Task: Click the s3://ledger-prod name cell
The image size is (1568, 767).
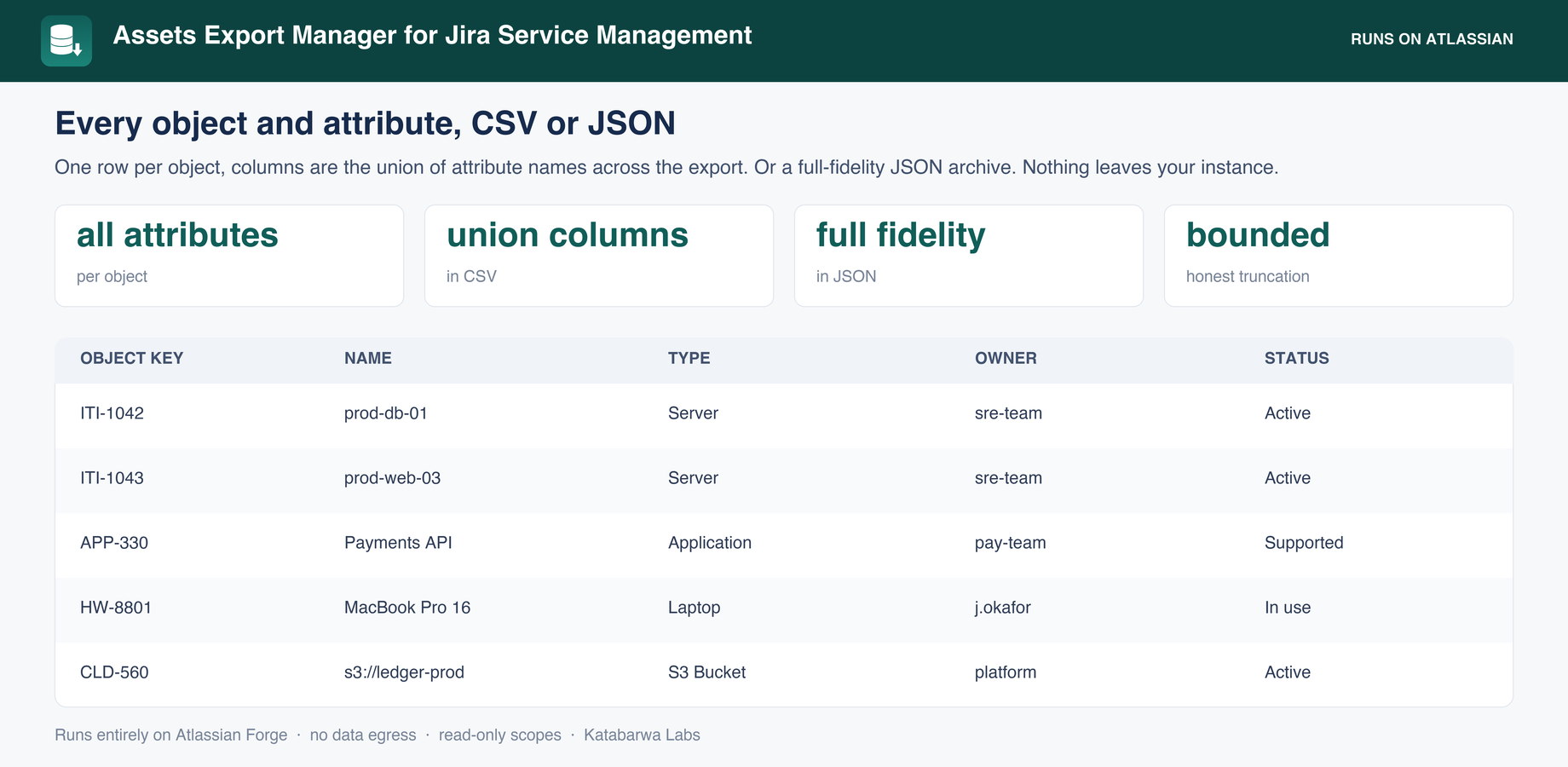Action: click(405, 672)
